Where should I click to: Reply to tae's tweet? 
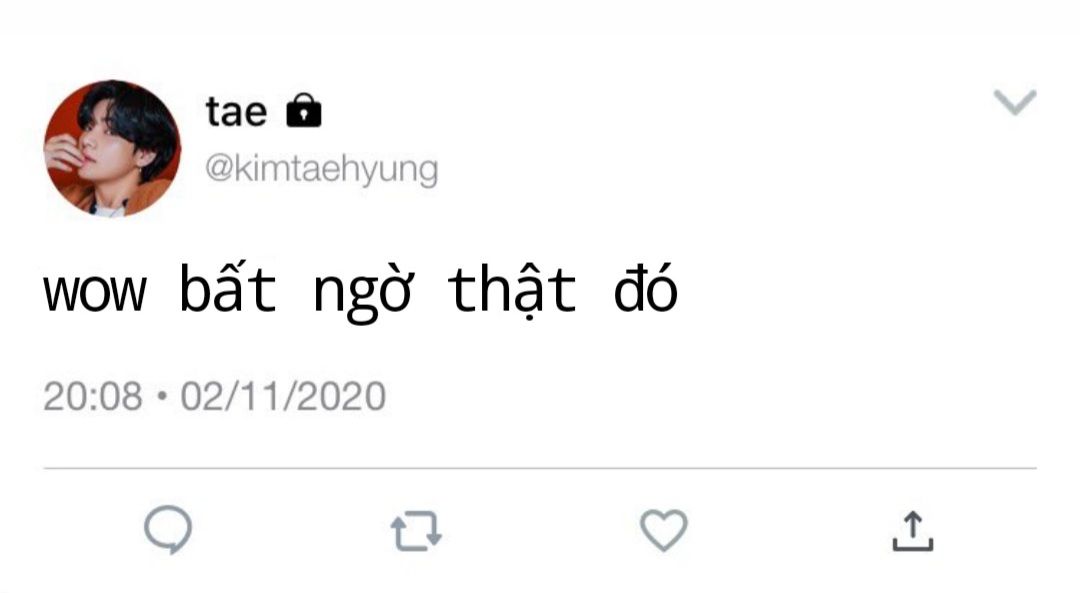(x=167, y=531)
